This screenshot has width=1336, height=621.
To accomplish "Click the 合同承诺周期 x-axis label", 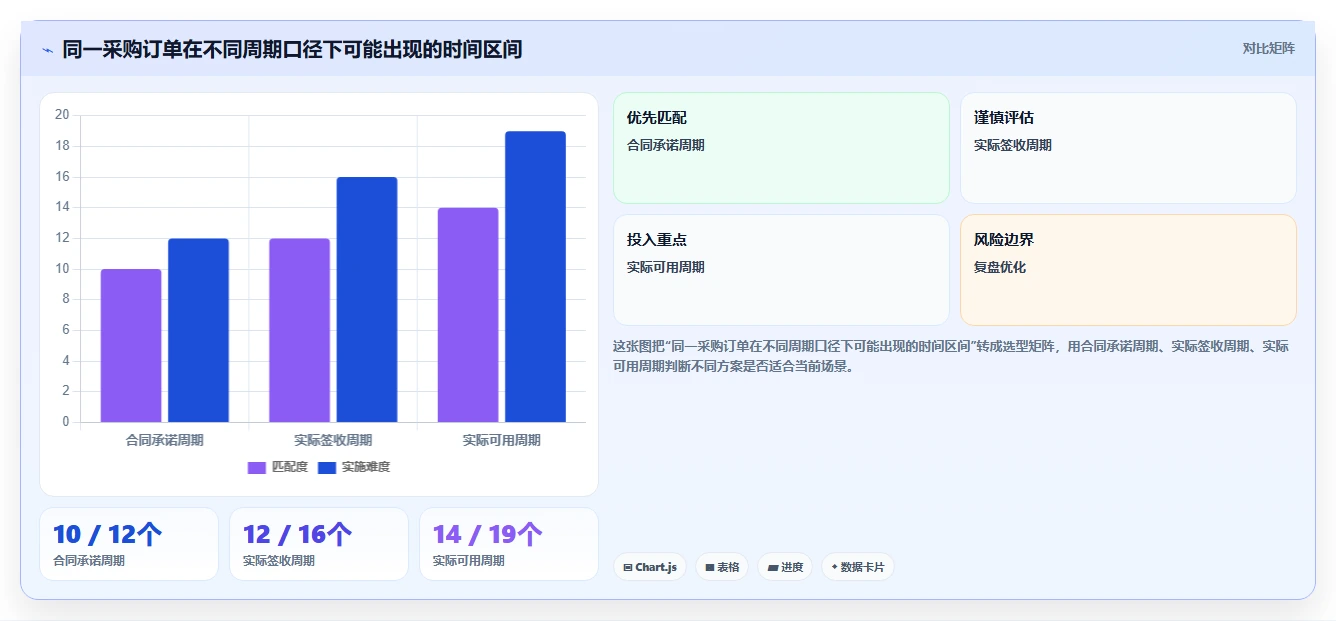I will (165, 440).
